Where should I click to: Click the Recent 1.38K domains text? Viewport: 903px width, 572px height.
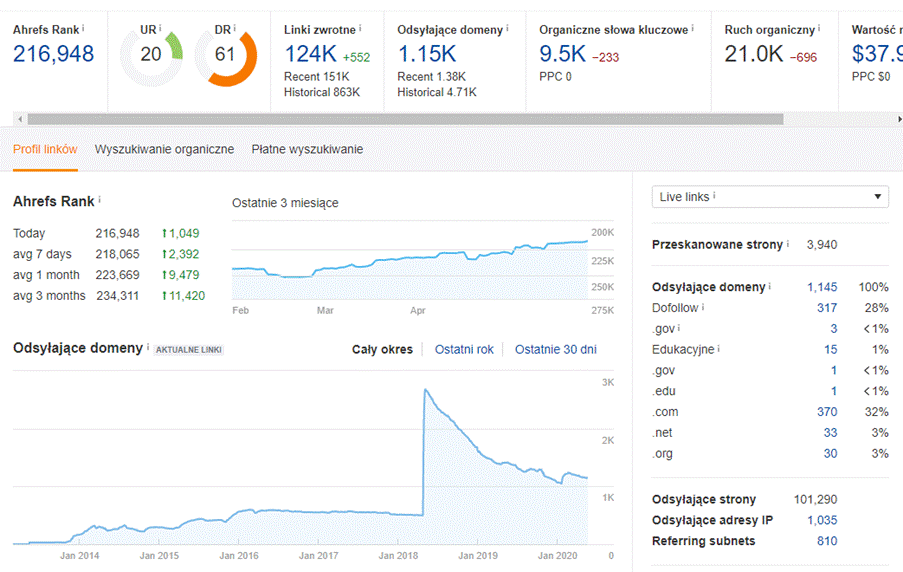click(431, 77)
